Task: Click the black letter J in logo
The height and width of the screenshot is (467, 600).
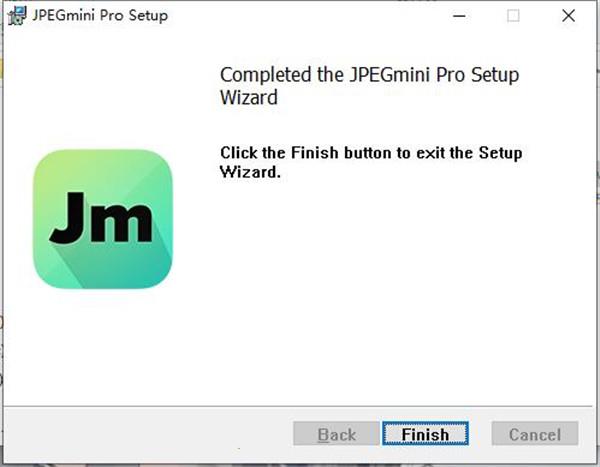Action: pos(67,218)
